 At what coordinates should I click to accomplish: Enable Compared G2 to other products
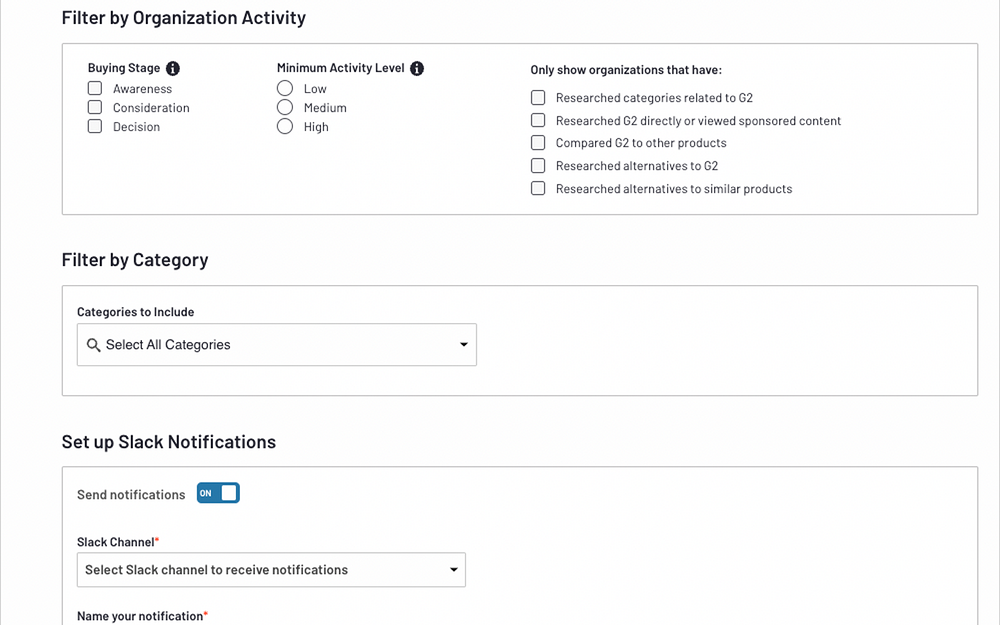click(x=538, y=143)
